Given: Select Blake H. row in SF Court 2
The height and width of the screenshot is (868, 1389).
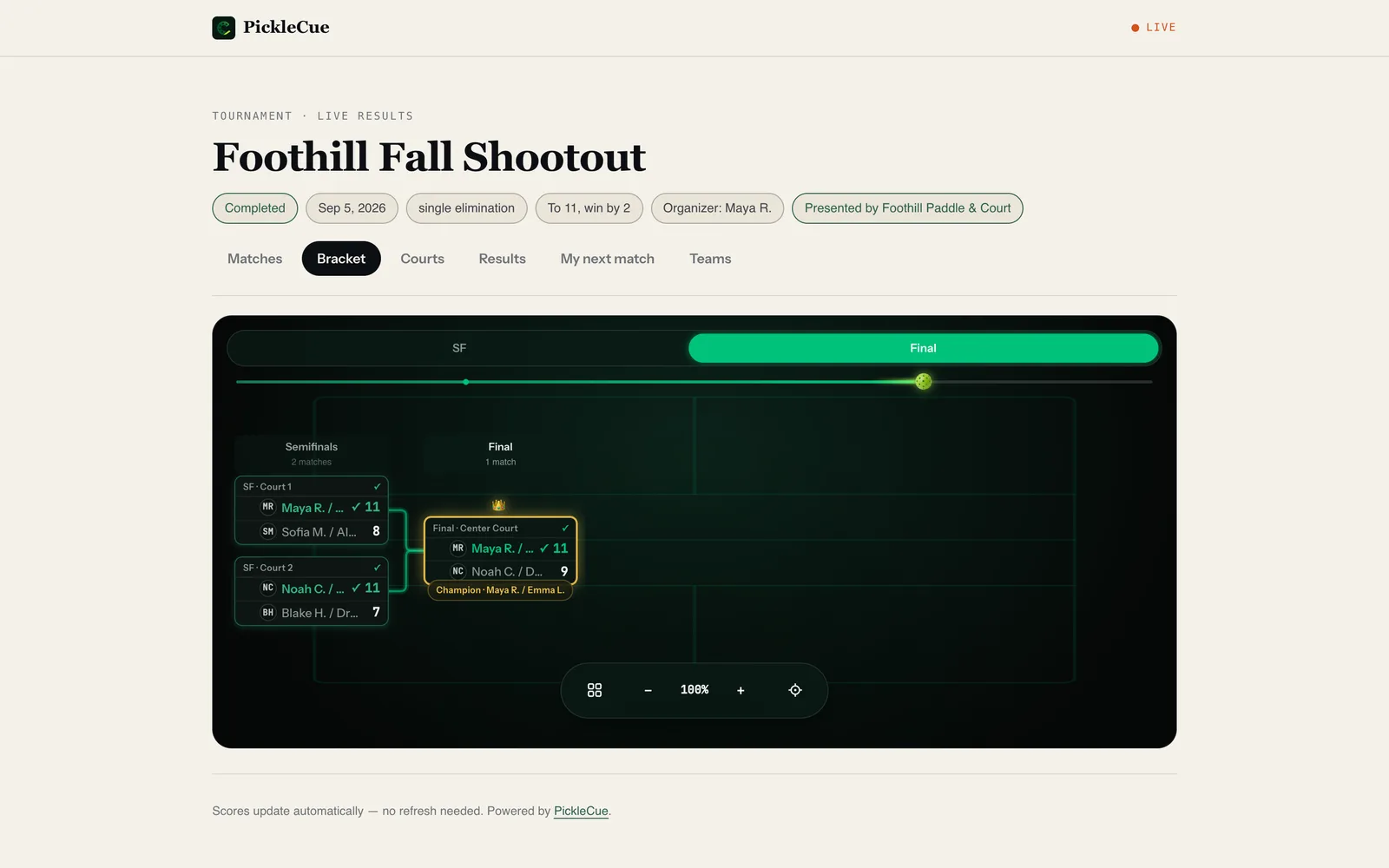Looking at the screenshot, I should click(312, 612).
